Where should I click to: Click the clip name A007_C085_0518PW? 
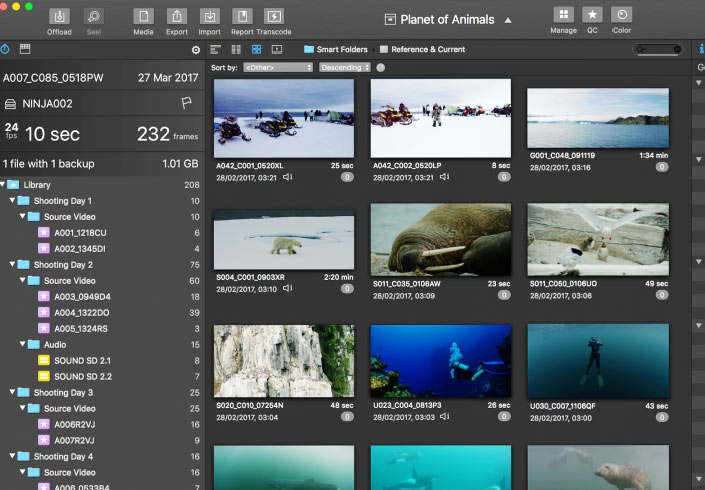tap(53, 78)
